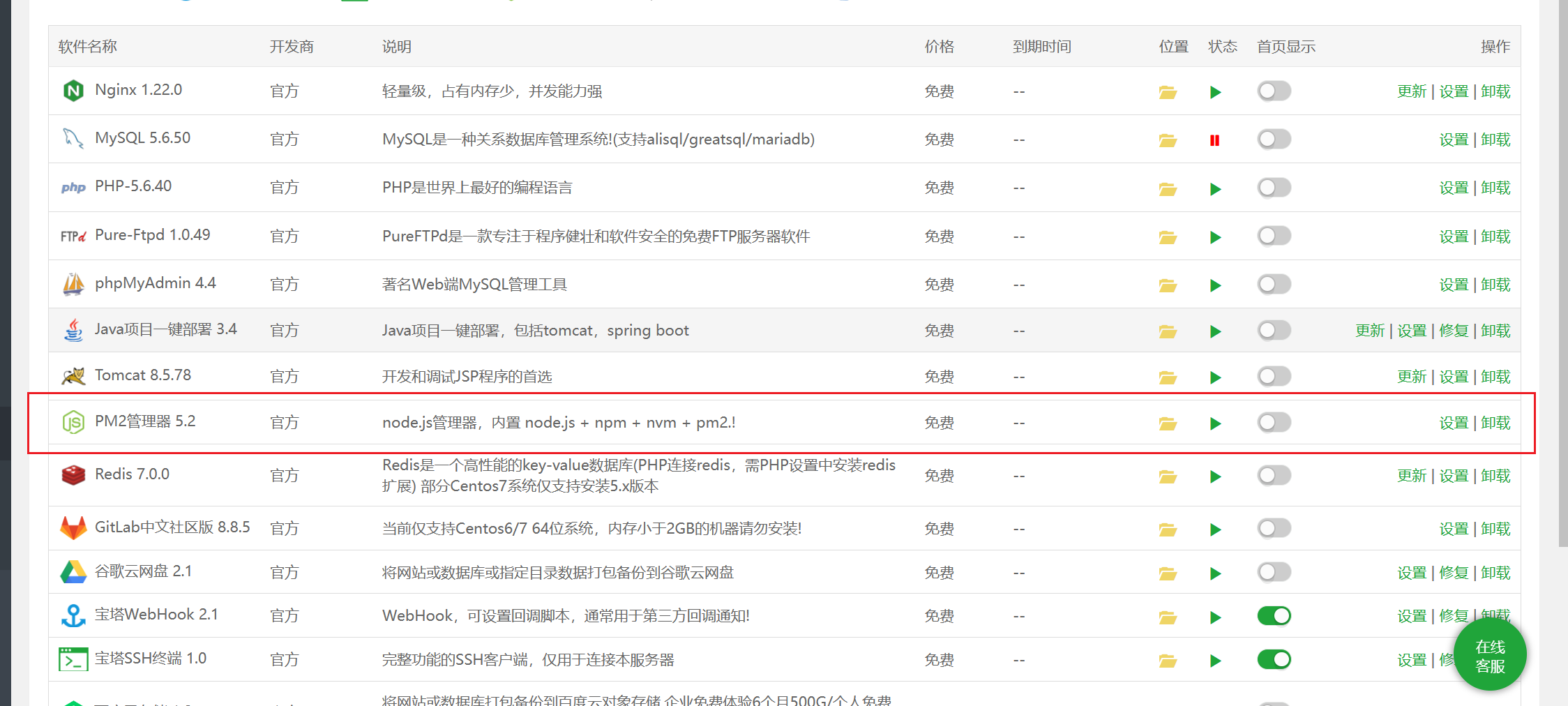Click the green running status icon for Nginx
Image resolution: width=1568 pixels, height=706 pixels.
(1215, 92)
